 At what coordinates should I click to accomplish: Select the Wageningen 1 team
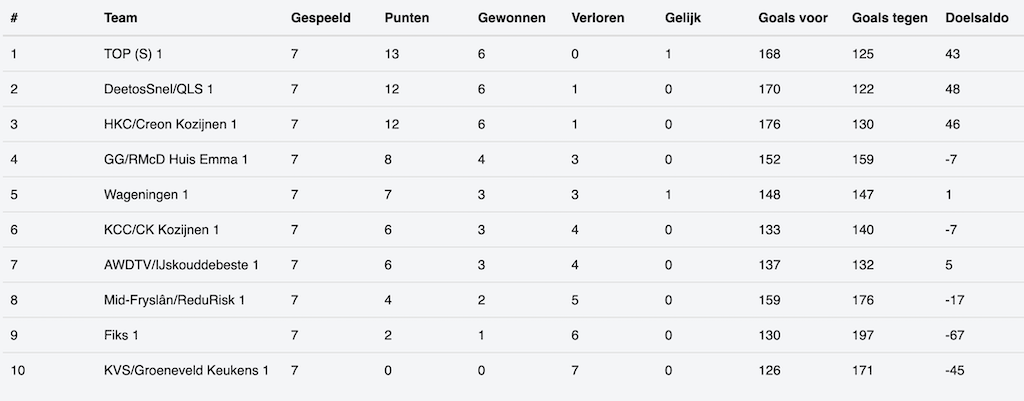(x=146, y=194)
